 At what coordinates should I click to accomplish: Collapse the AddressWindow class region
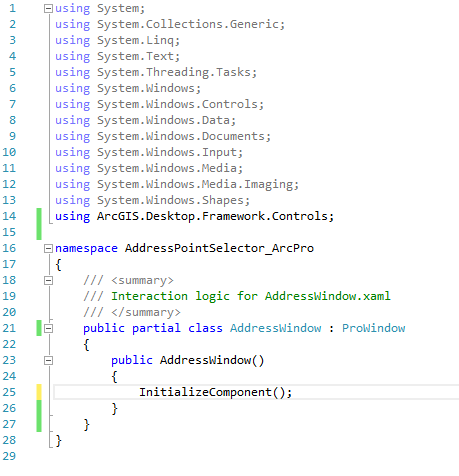click(48, 328)
